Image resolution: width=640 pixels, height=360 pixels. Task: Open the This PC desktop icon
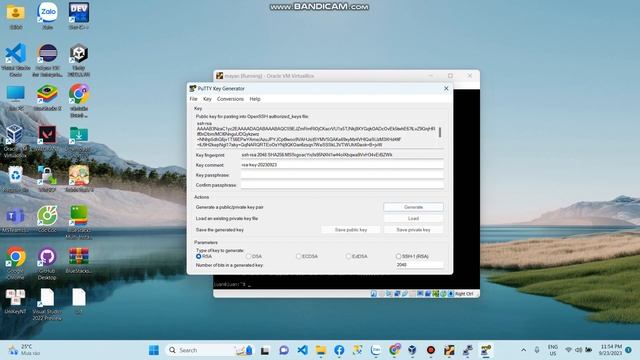pyautogui.click(x=16, y=98)
